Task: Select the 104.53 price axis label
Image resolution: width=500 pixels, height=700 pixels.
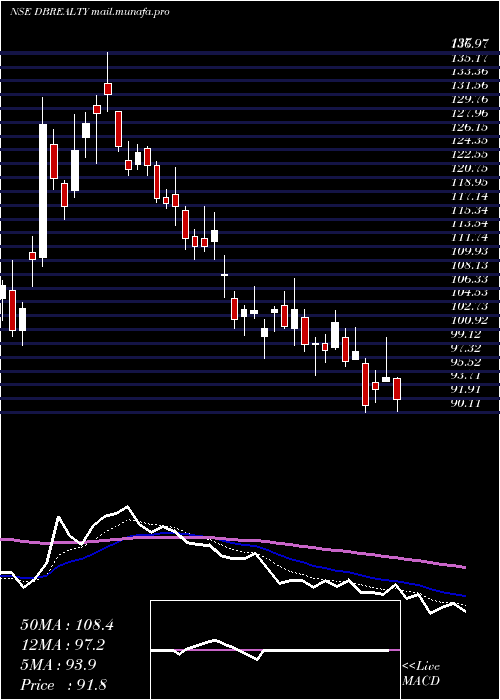Action: (469, 293)
